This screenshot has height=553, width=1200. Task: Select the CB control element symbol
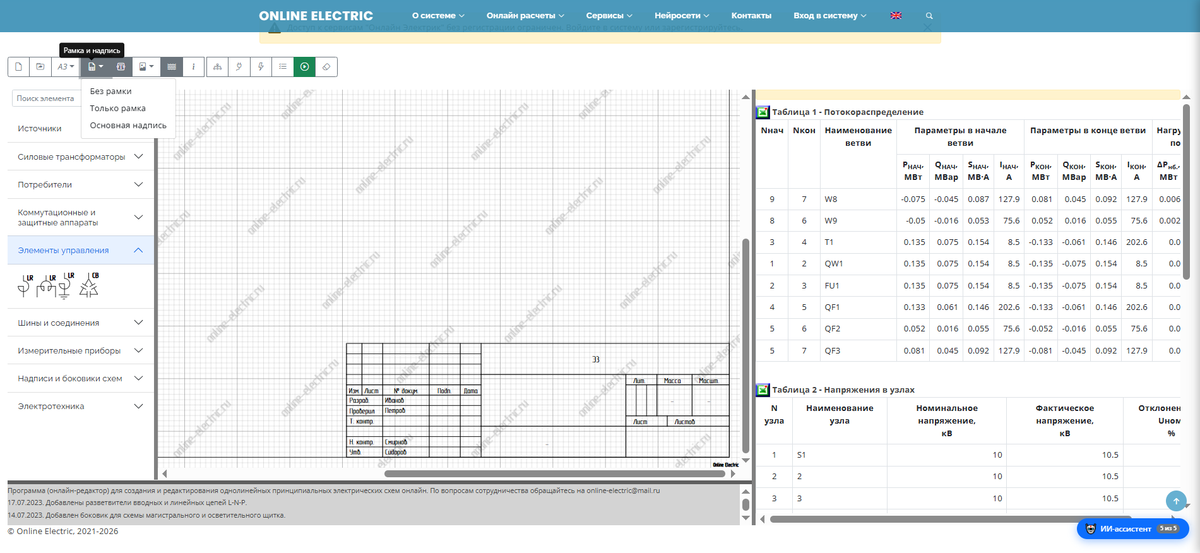click(90, 285)
